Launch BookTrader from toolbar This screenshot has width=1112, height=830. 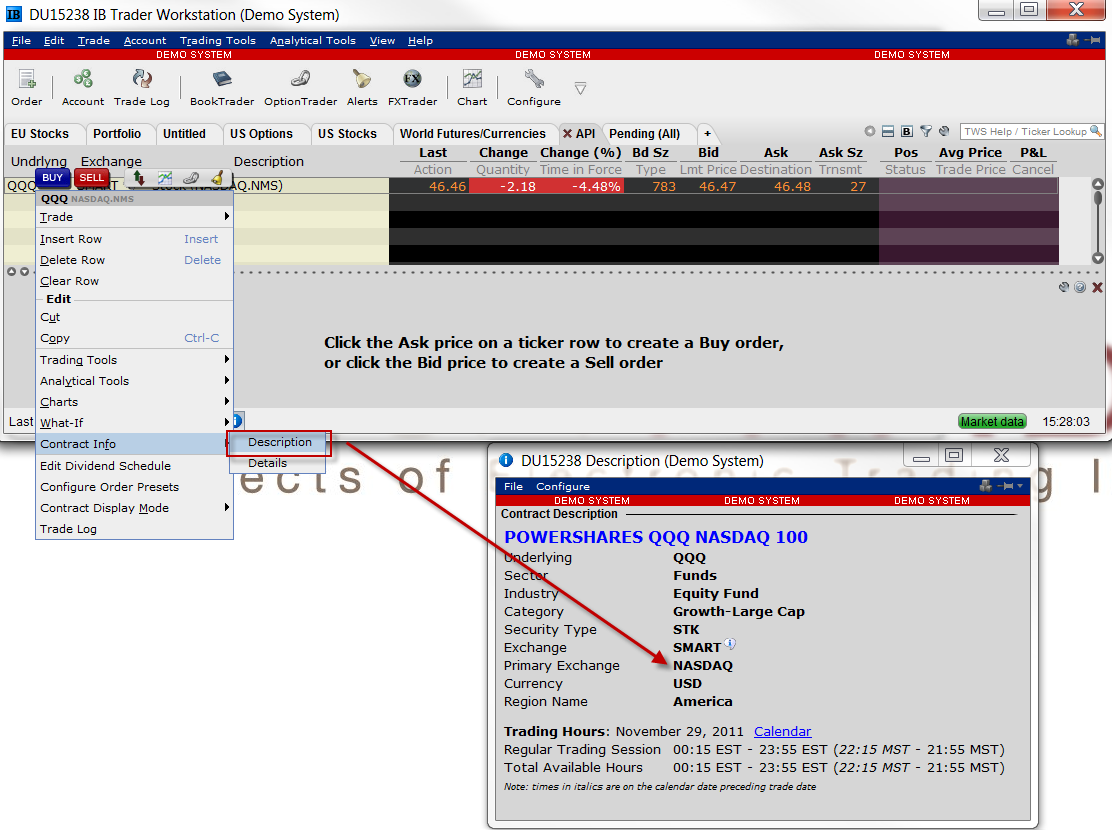(x=222, y=87)
